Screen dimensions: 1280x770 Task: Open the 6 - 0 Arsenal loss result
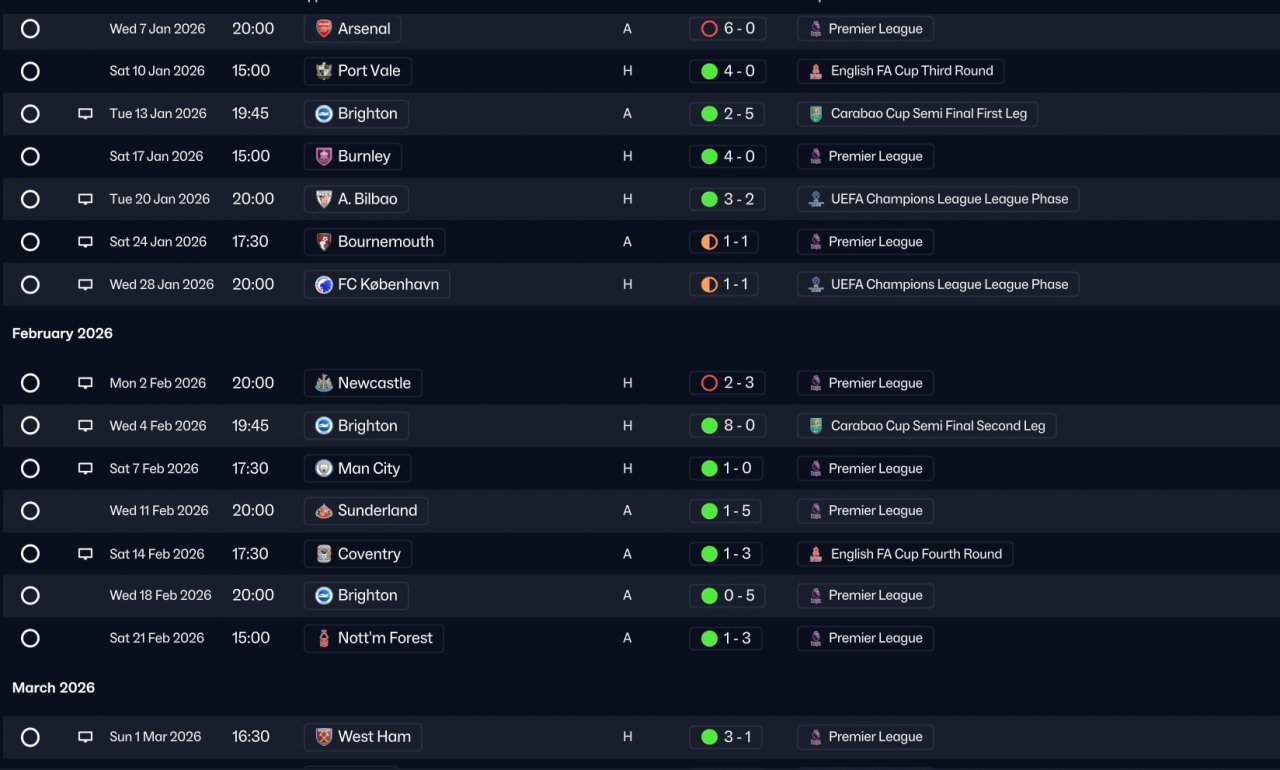click(728, 29)
